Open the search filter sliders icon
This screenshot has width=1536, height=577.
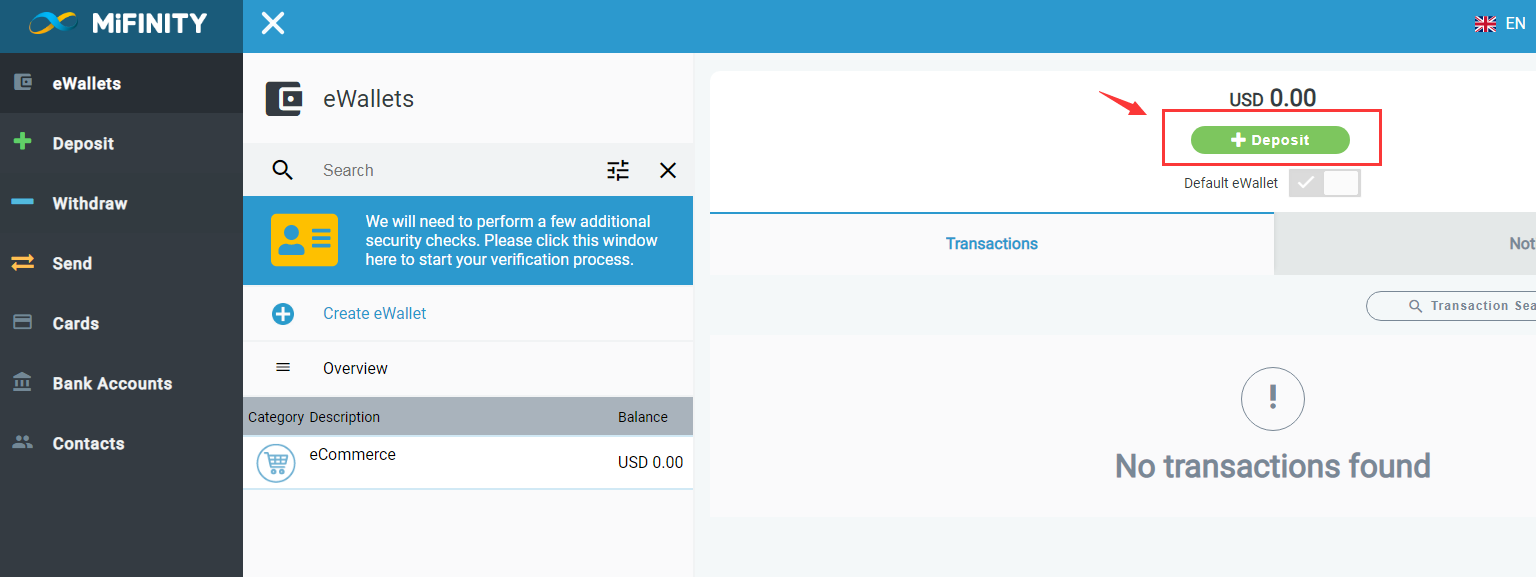(x=619, y=170)
